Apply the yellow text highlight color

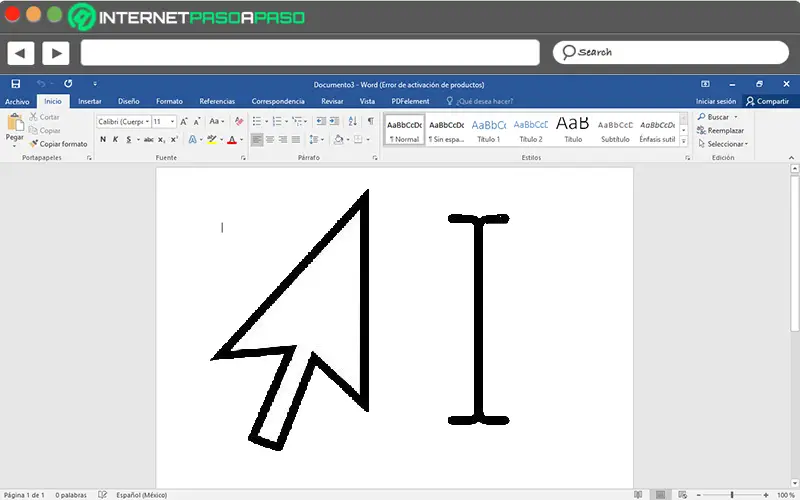[x=212, y=139]
